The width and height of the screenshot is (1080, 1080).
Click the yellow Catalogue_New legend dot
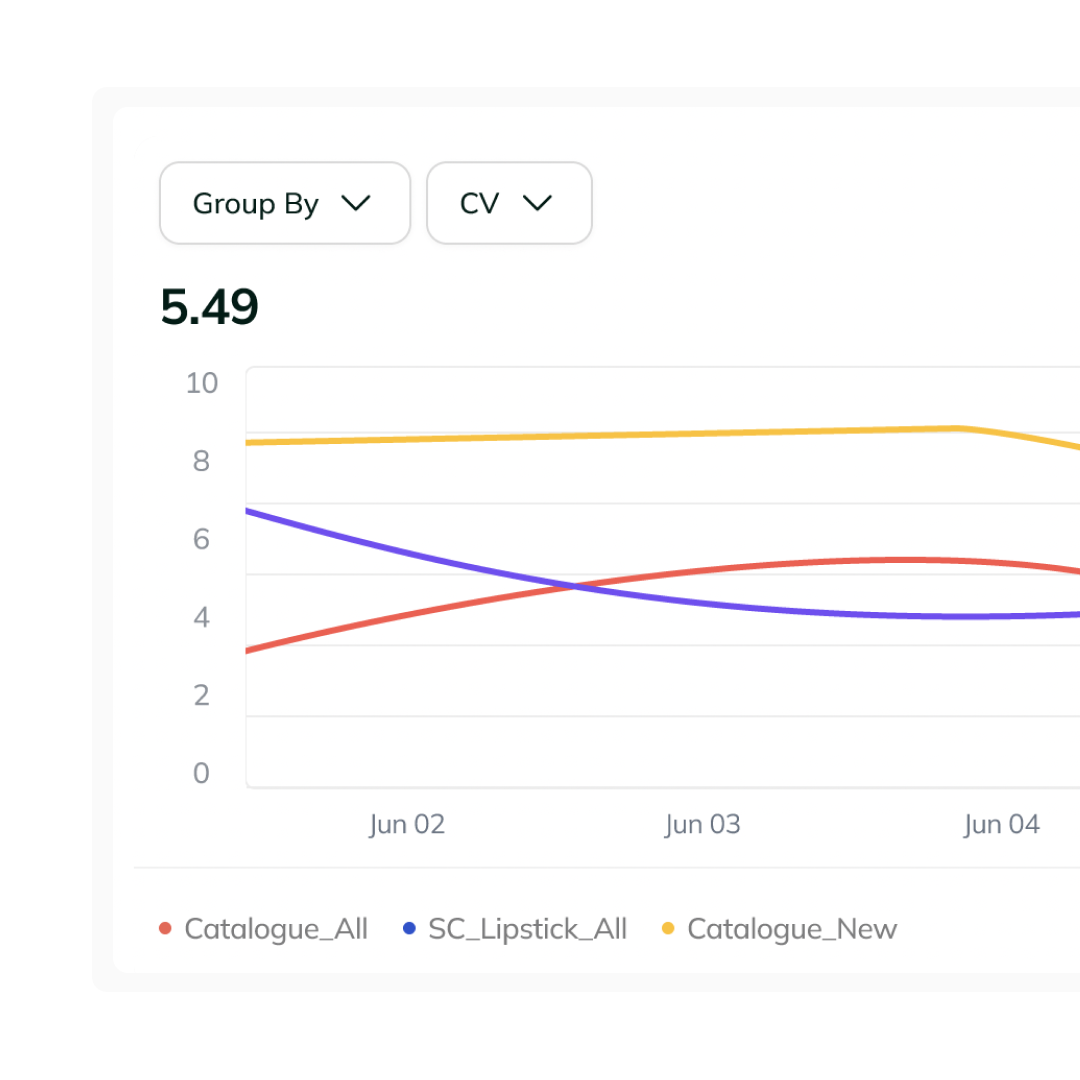click(x=667, y=928)
